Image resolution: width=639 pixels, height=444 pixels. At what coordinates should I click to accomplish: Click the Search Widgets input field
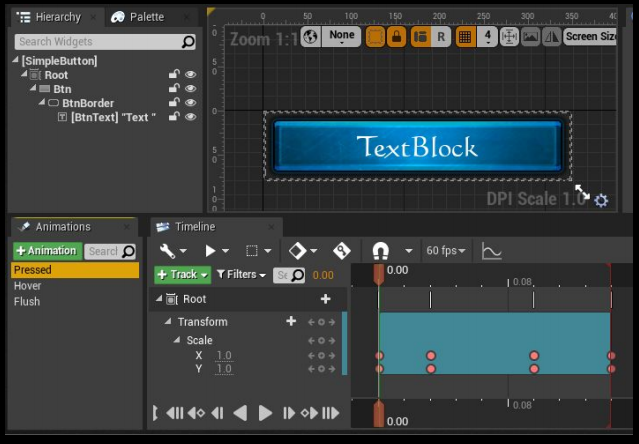(97, 42)
